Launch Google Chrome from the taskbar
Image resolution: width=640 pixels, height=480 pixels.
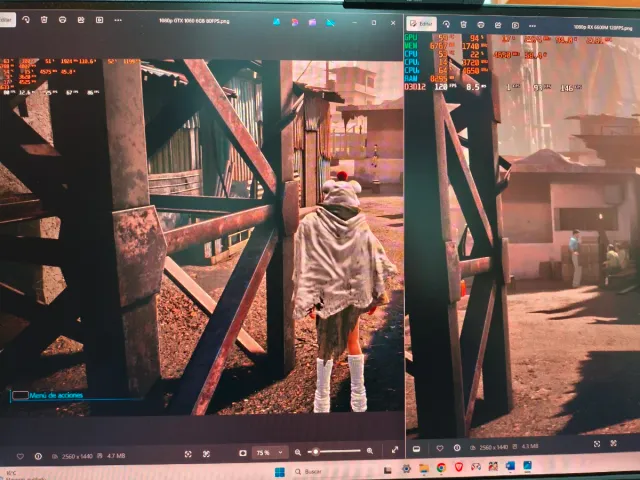click(441, 468)
